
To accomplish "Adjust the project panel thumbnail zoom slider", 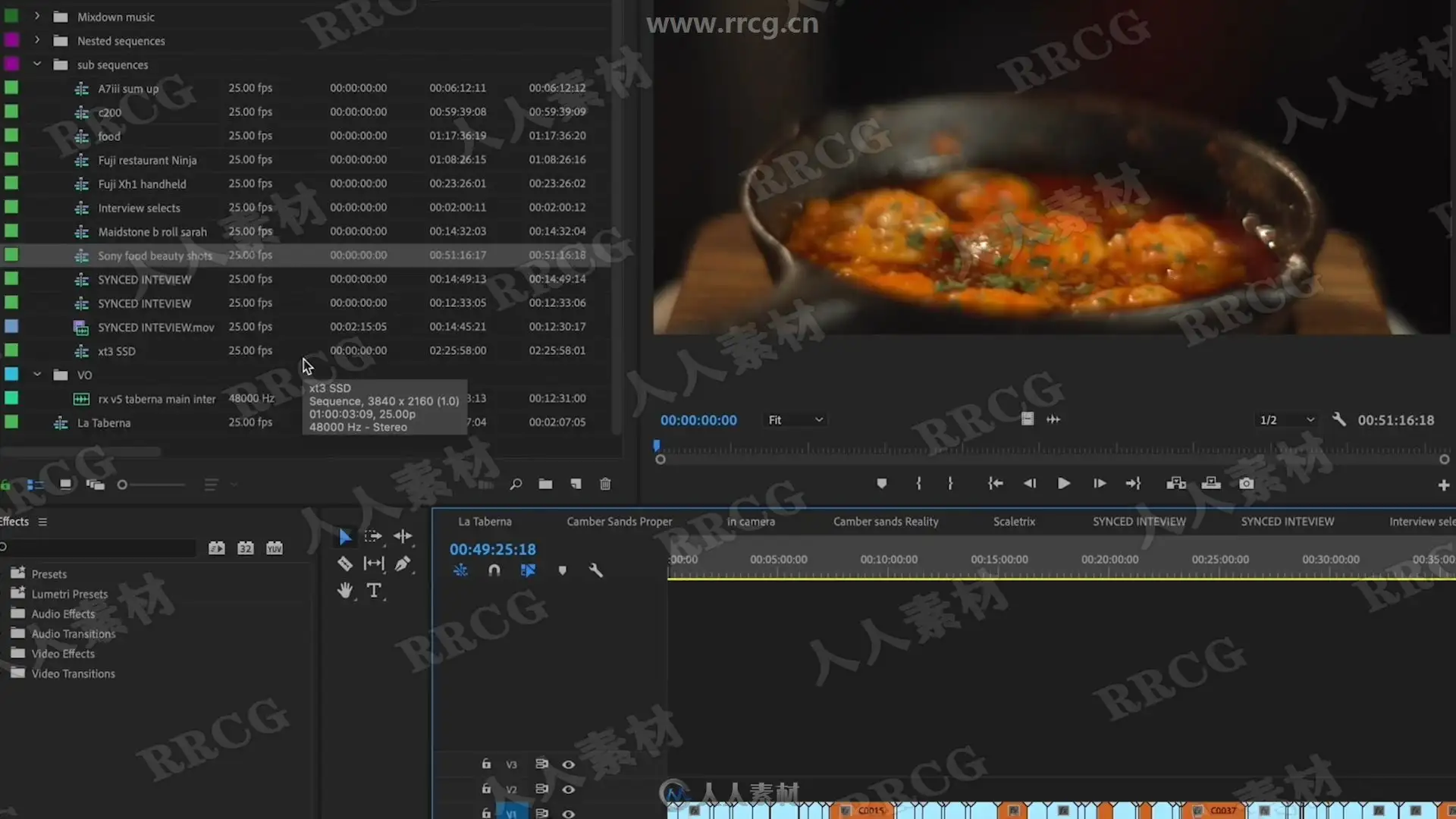I will 122,485.
